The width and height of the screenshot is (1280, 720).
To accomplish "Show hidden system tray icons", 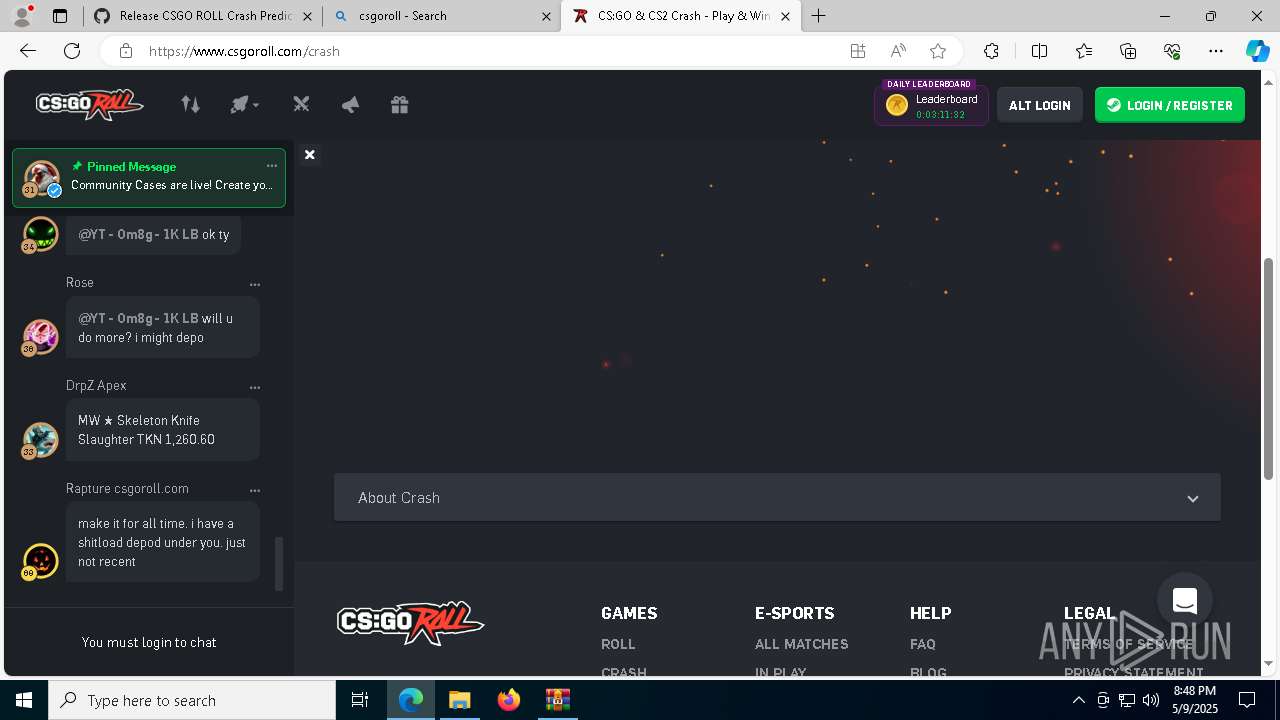I will click(1078, 700).
